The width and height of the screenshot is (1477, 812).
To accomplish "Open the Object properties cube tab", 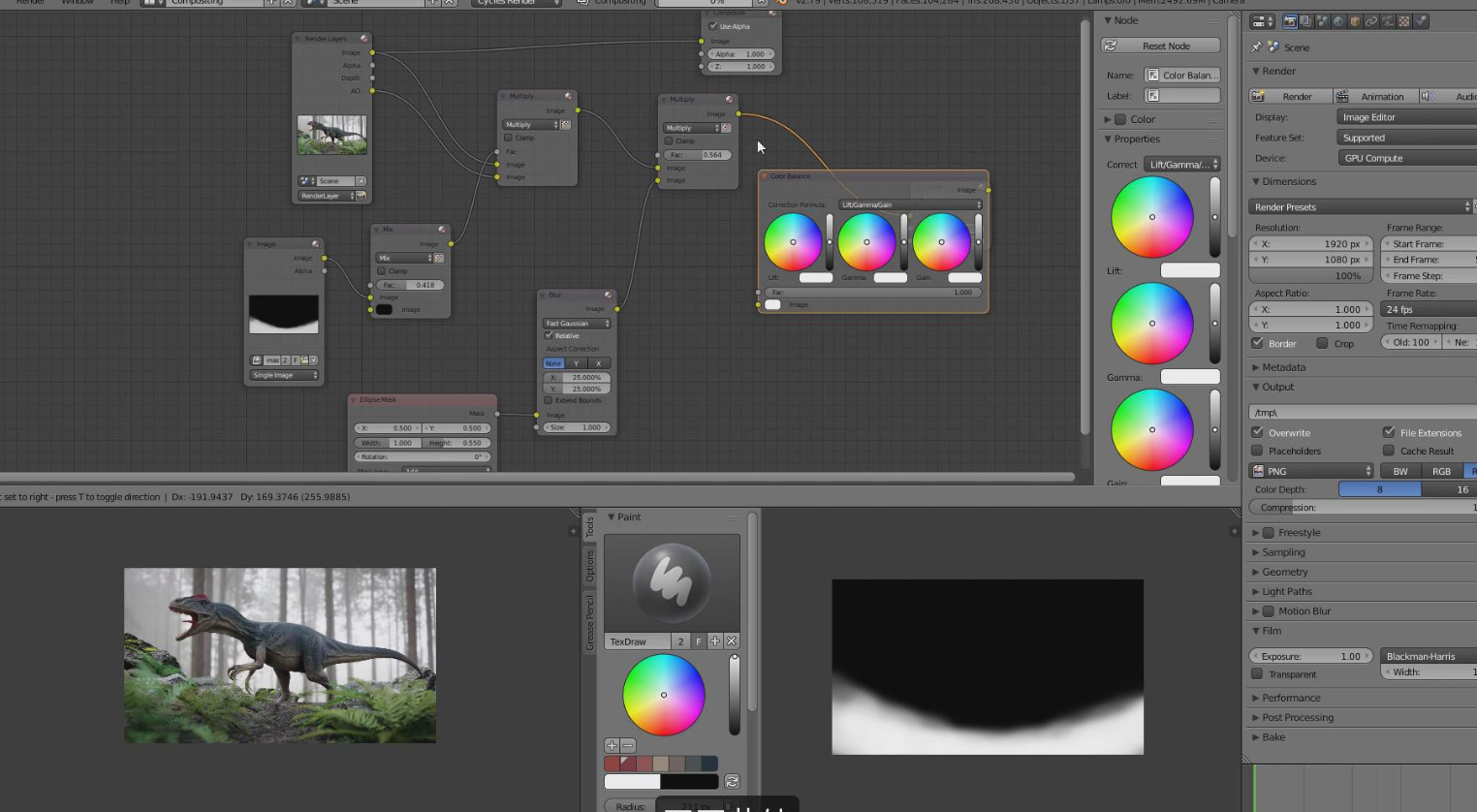I will (x=1355, y=21).
